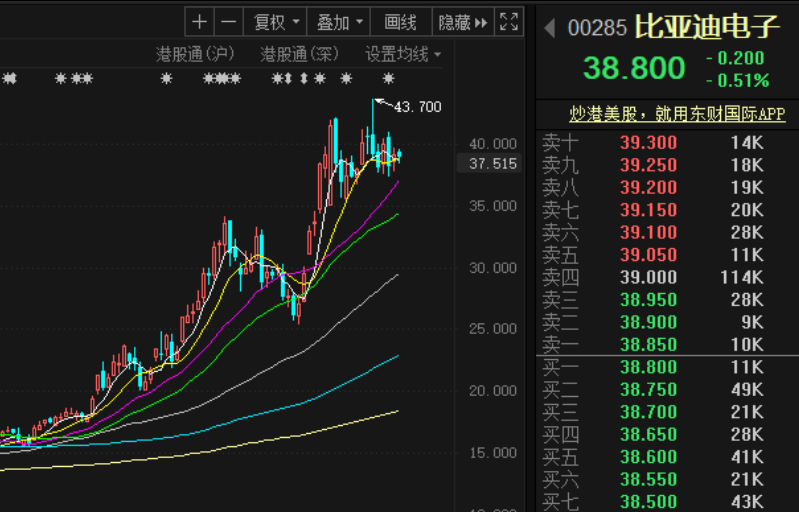Click 15.000 price axis label
This screenshot has width=799, height=512.
click(x=493, y=453)
